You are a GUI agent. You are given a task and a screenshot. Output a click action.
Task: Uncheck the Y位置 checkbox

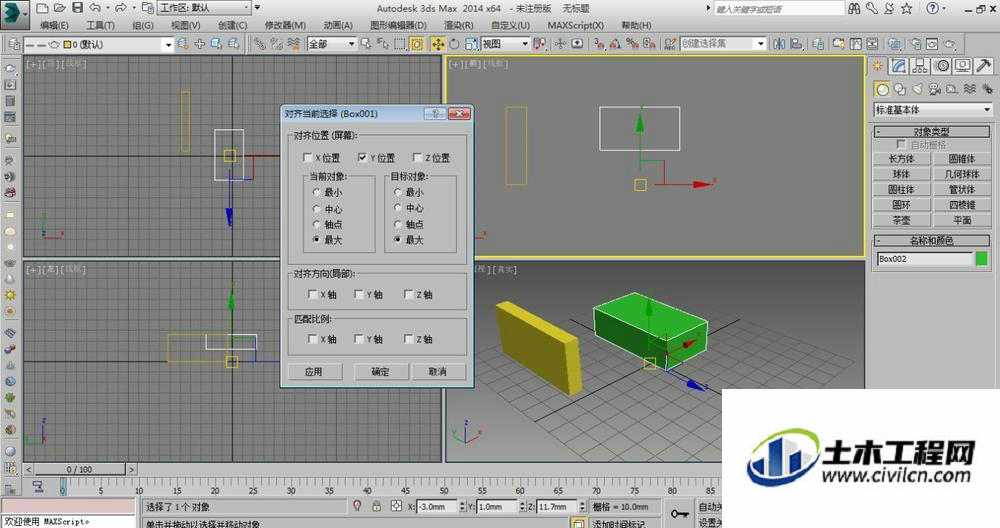(x=362, y=158)
